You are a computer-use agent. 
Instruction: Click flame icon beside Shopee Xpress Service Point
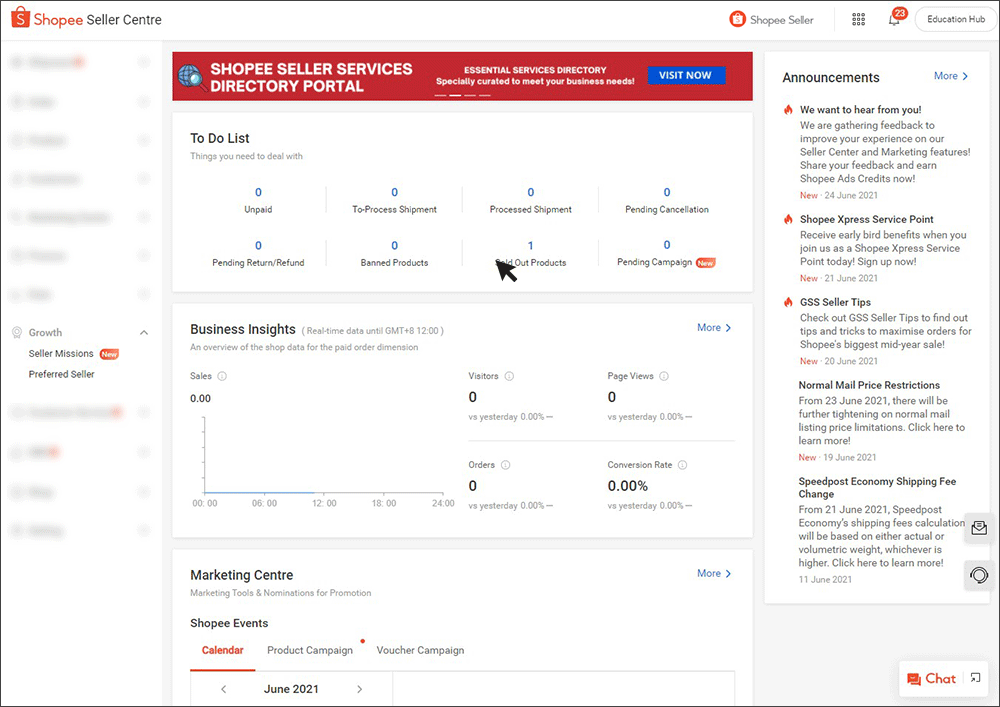click(x=788, y=219)
